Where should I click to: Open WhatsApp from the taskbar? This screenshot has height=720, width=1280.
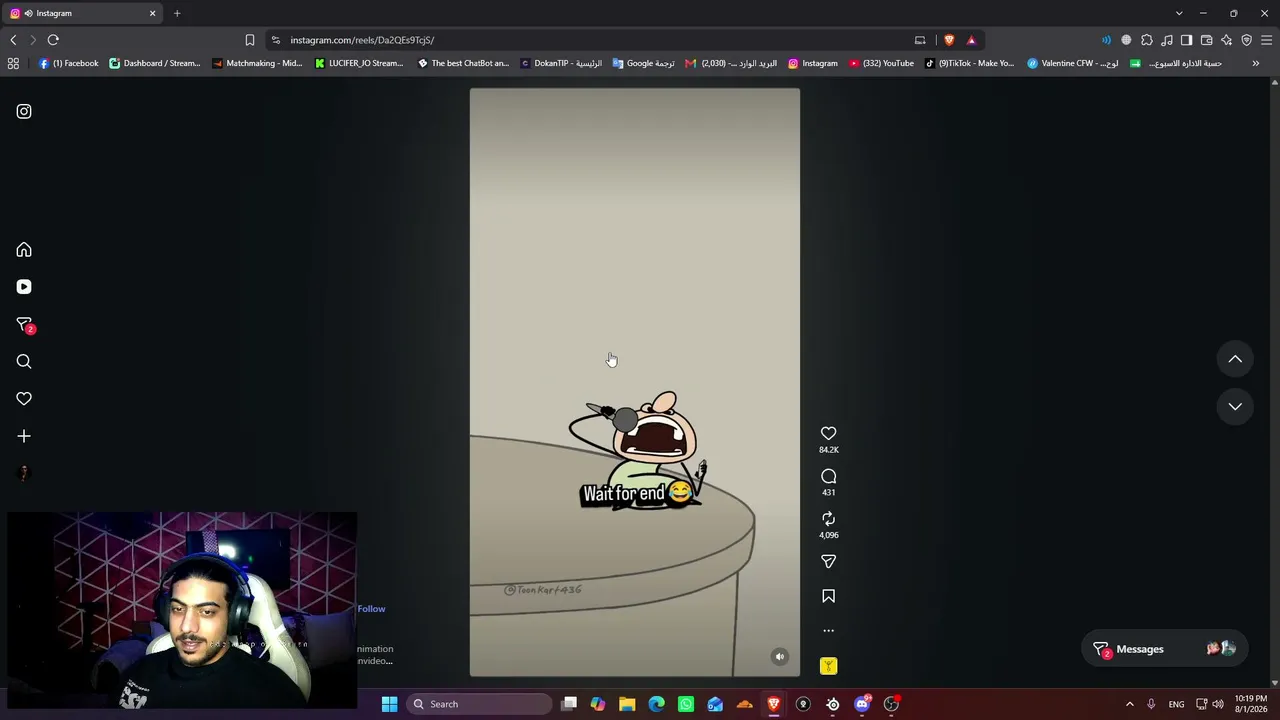pos(686,704)
